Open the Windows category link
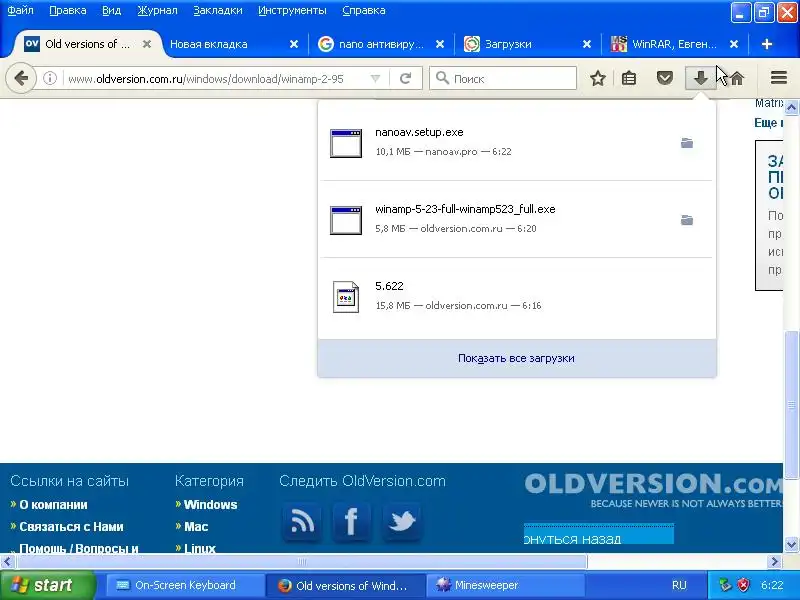 (x=210, y=505)
